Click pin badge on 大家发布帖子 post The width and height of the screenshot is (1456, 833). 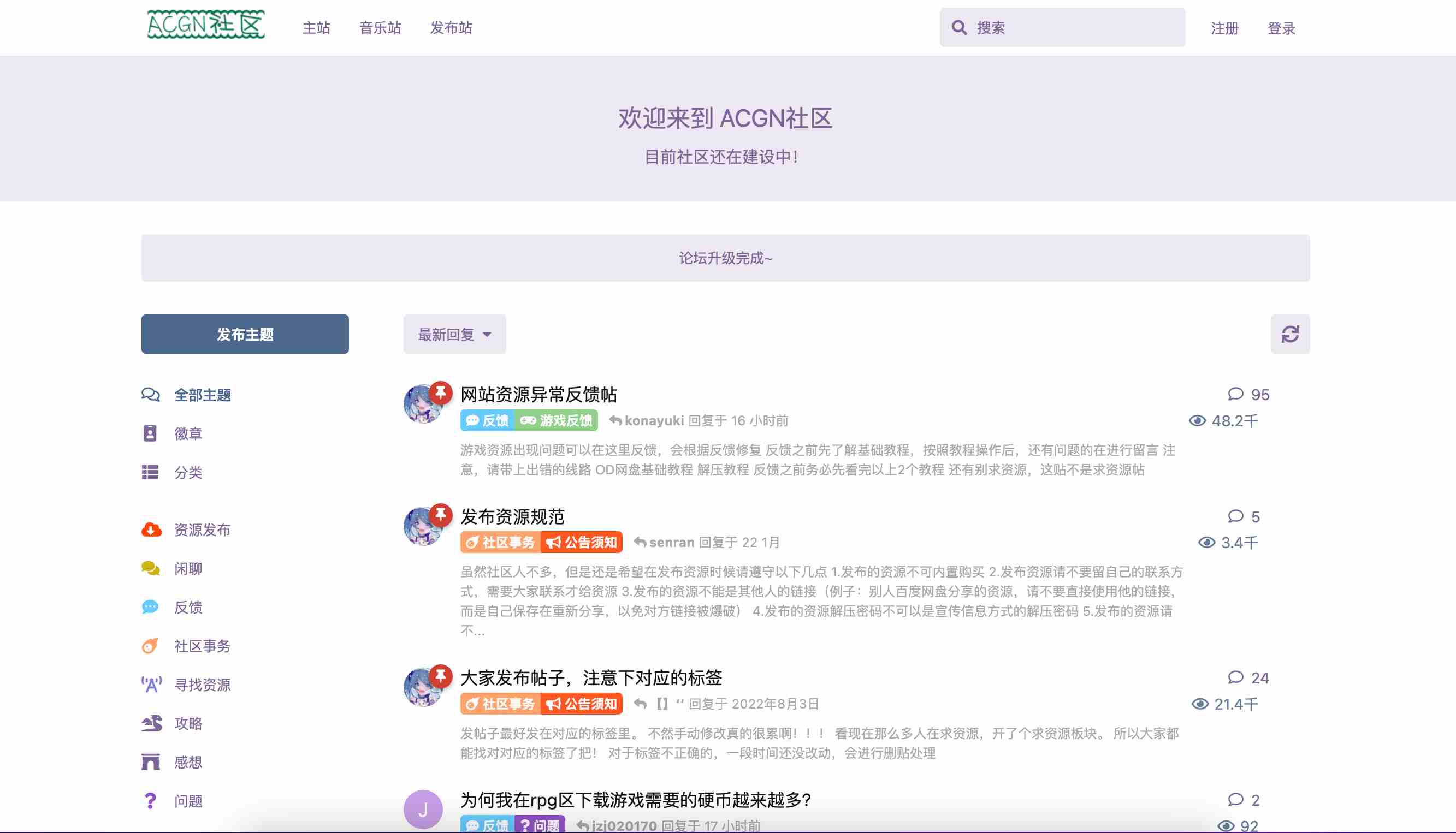point(441,676)
